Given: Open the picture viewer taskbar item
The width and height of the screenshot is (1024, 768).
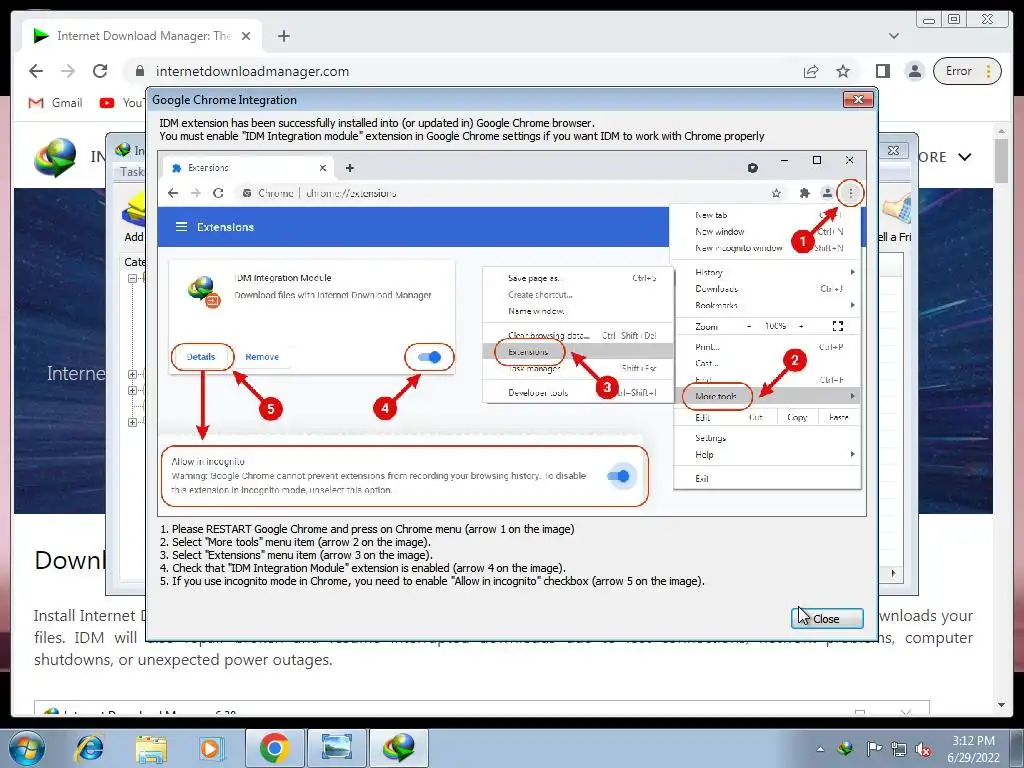Looking at the screenshot, I should click(x=337, y=748).
